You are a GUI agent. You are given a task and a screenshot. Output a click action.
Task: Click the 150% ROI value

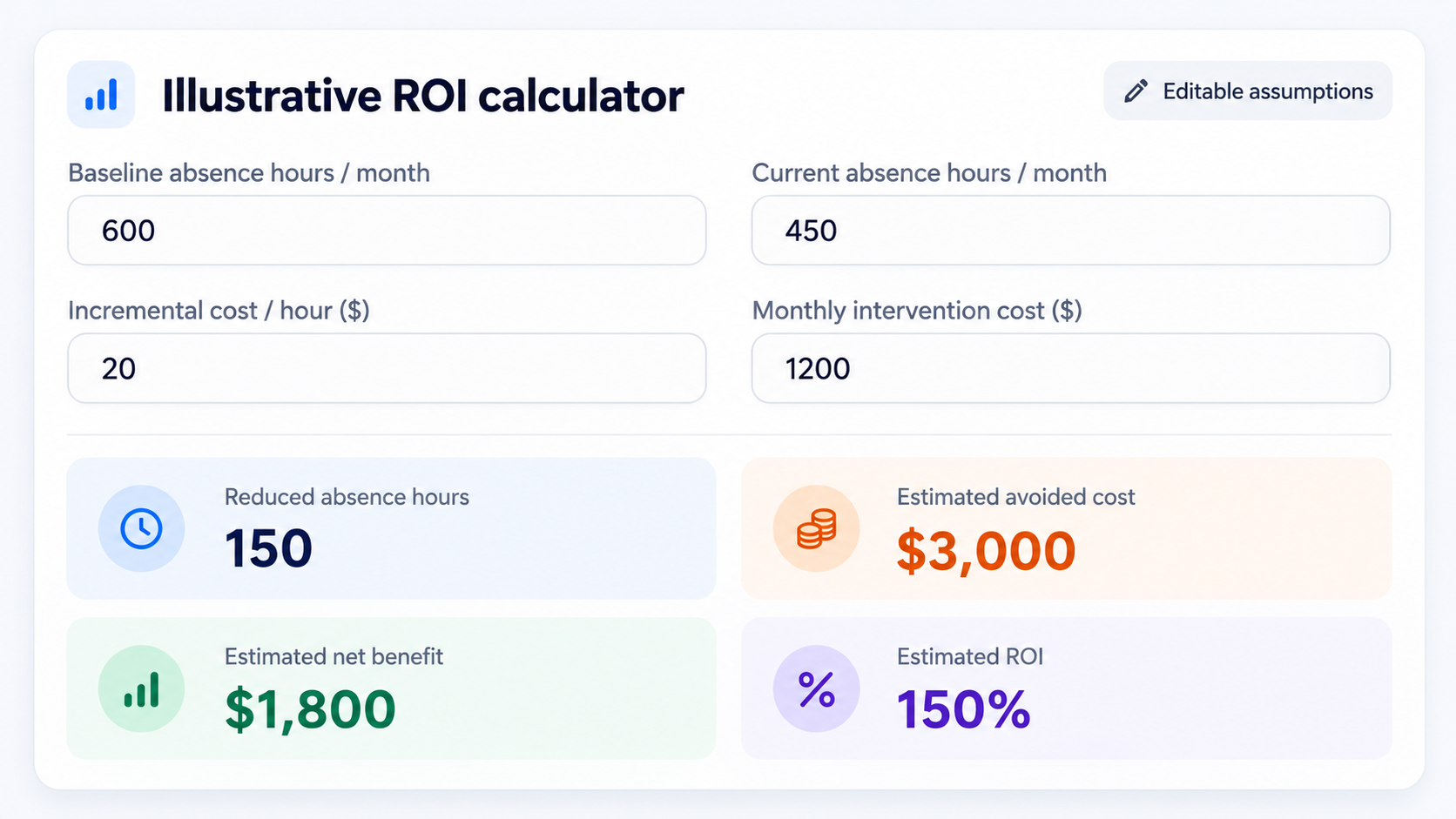[x=964, y=709]
